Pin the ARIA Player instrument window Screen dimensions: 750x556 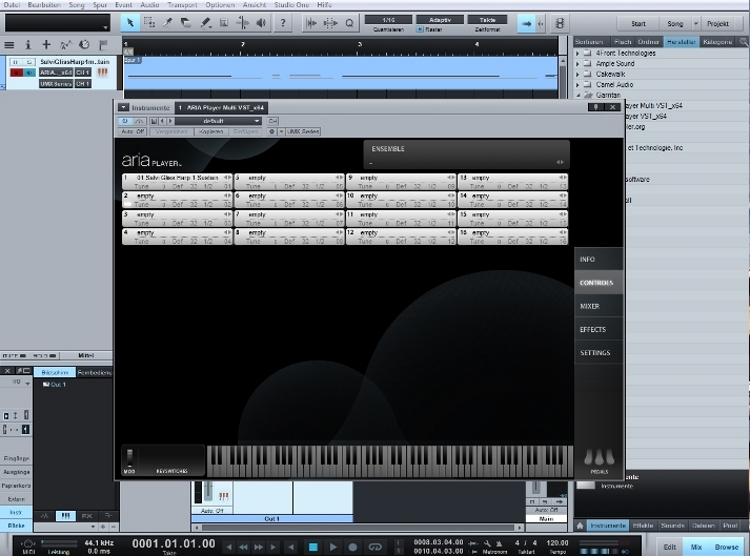click(596, 107)
